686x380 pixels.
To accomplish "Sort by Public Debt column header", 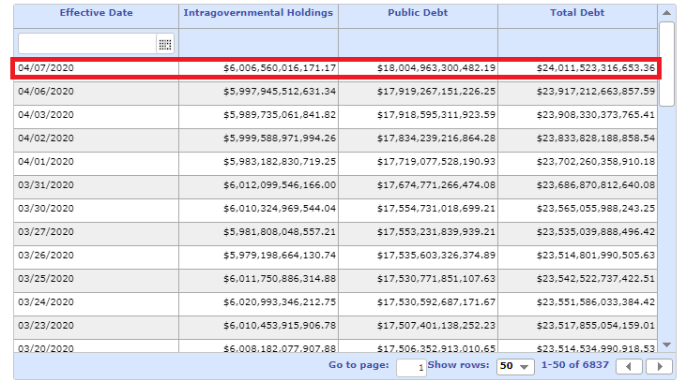I will [418, 13].
